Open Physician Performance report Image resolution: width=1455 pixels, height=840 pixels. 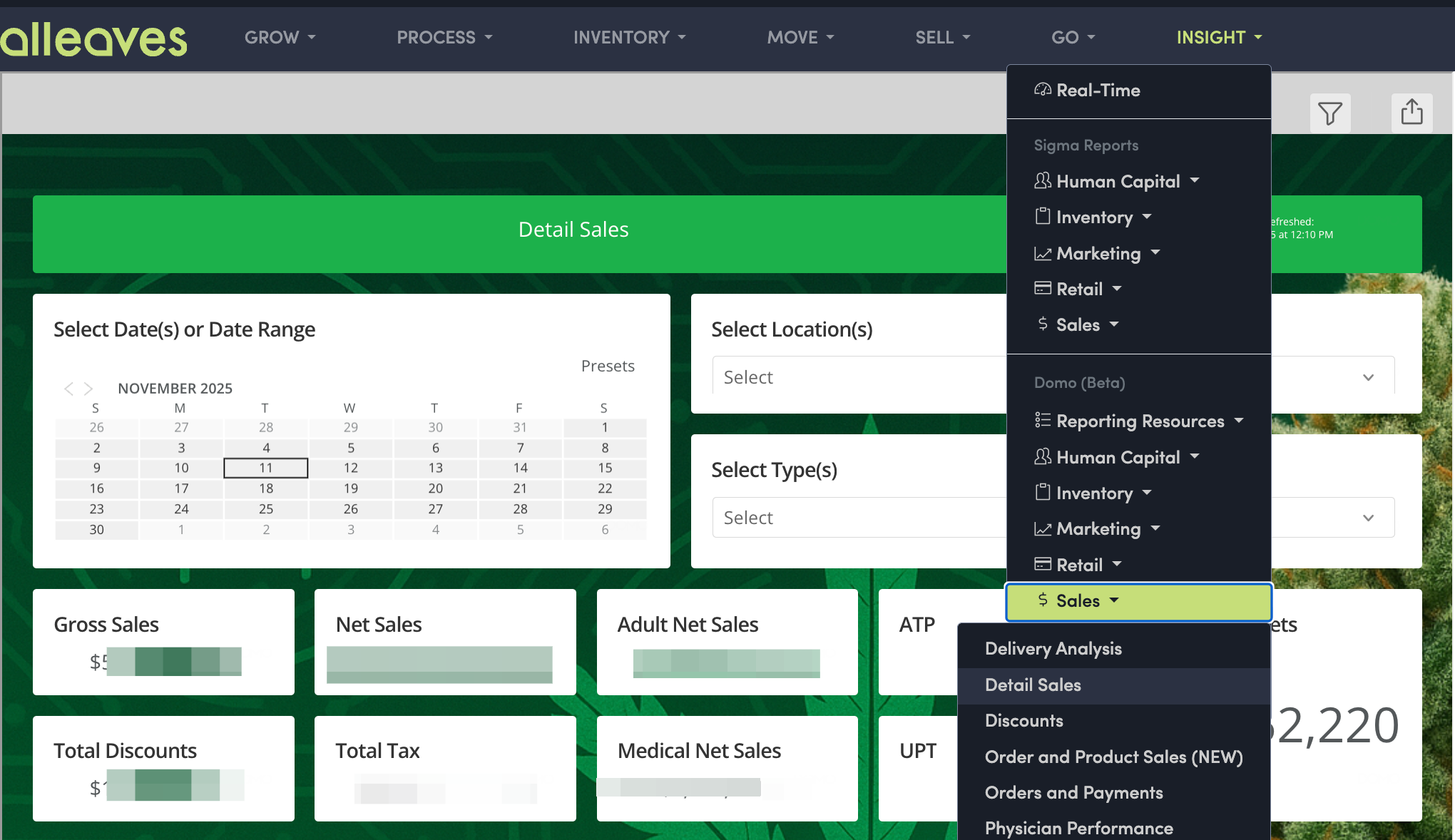point(1078,828)
